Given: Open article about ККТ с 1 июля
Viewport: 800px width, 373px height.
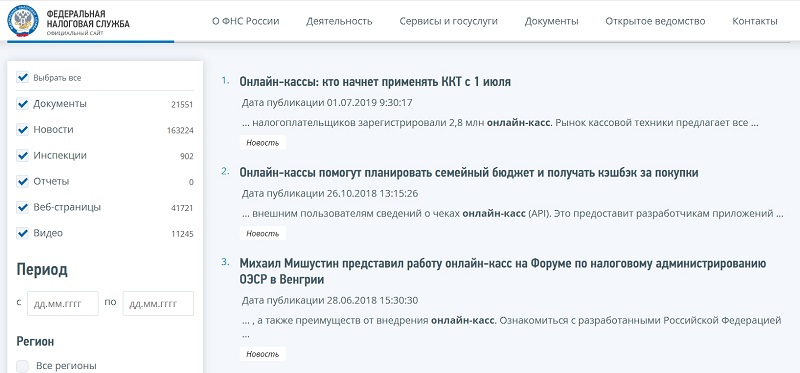Looking at the screenshot, I should coord(375,82).
